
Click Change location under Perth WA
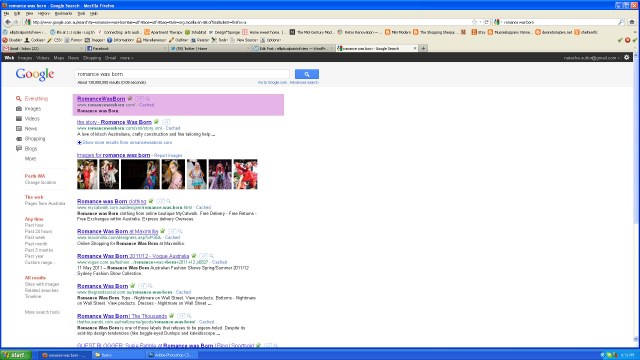[x=40, y=182]
